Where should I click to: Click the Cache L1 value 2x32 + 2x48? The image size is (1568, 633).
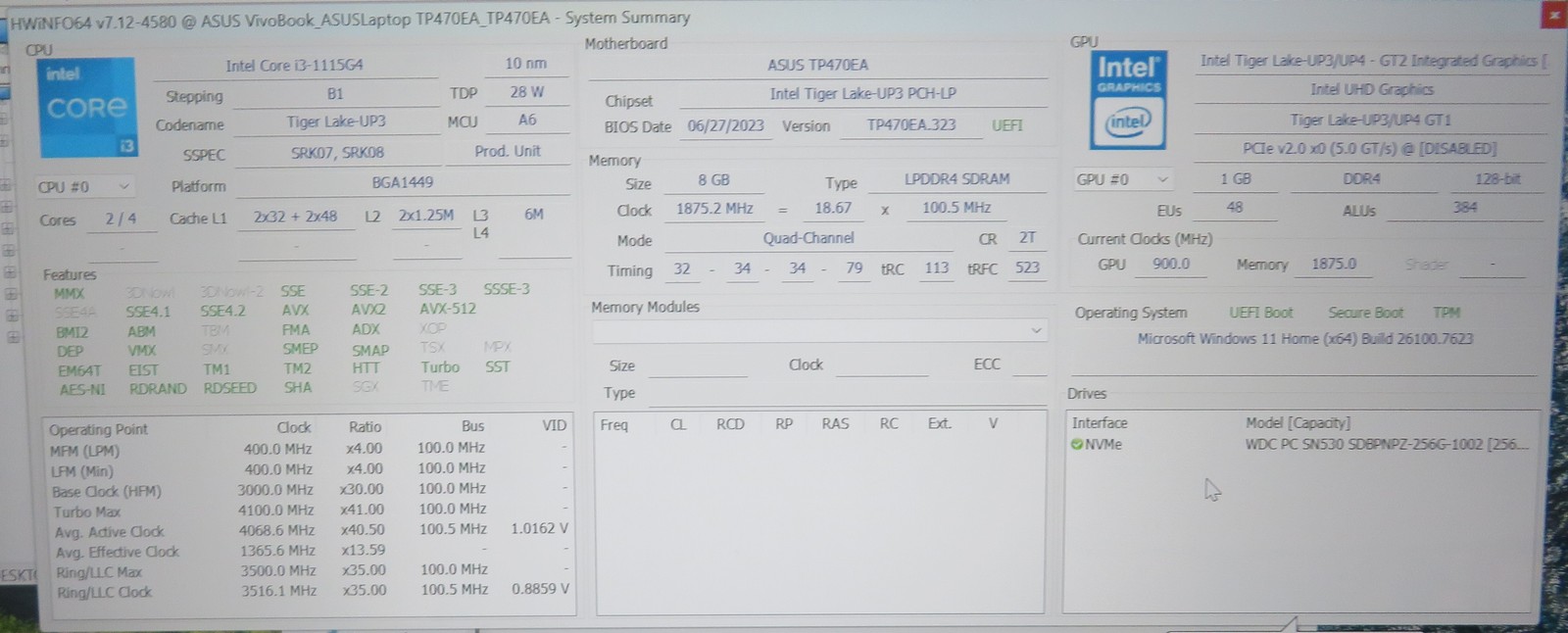tap(295, 217)
